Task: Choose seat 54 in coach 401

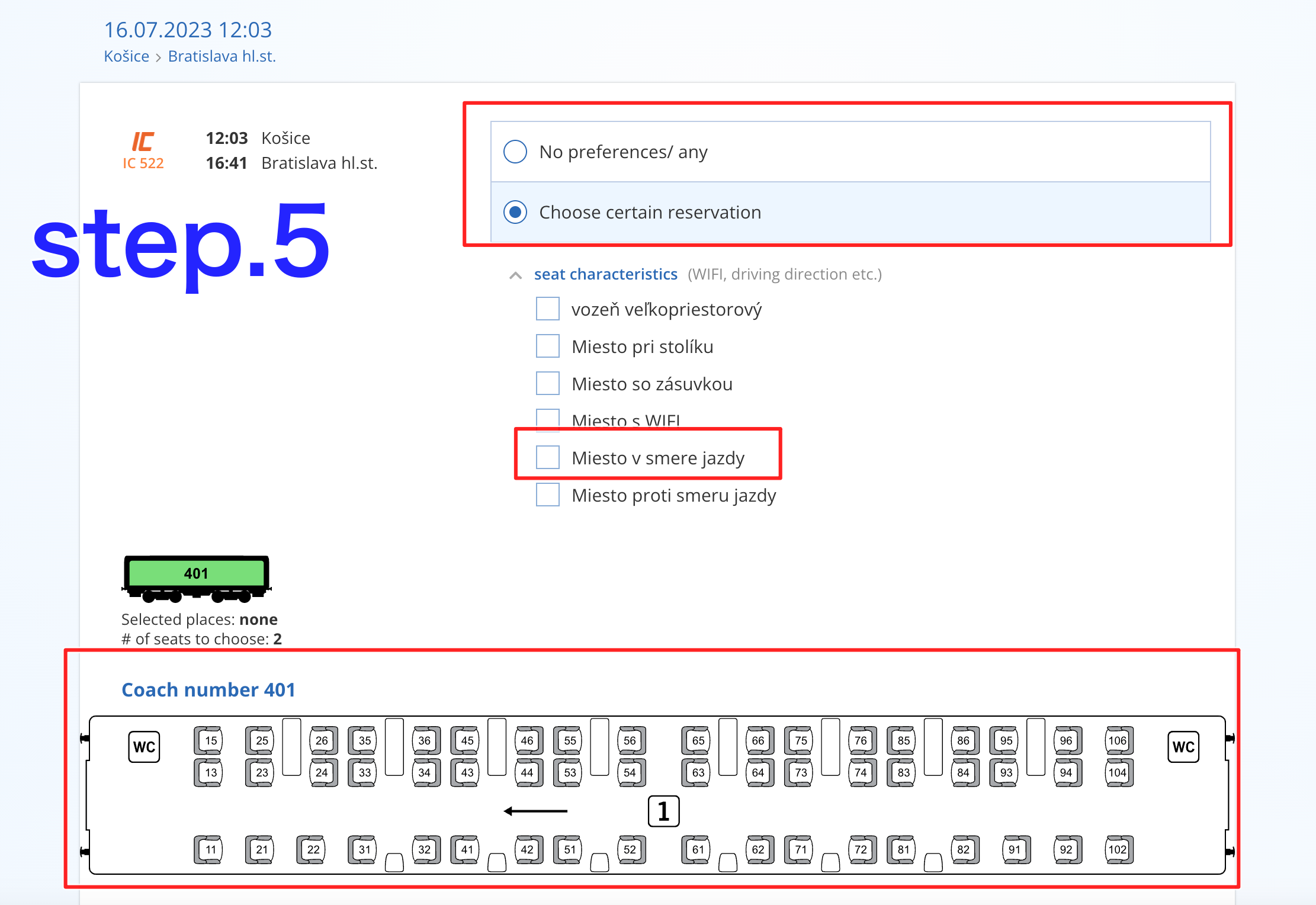Action: [x=631, y=772]
